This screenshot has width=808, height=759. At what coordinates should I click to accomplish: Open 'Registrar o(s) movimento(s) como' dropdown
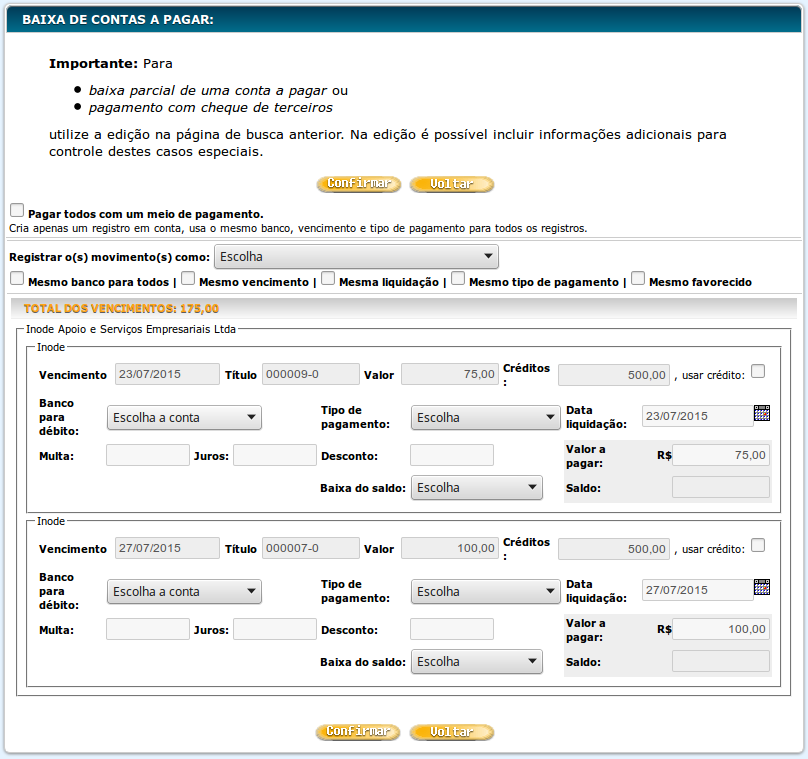tap(356, 257)
